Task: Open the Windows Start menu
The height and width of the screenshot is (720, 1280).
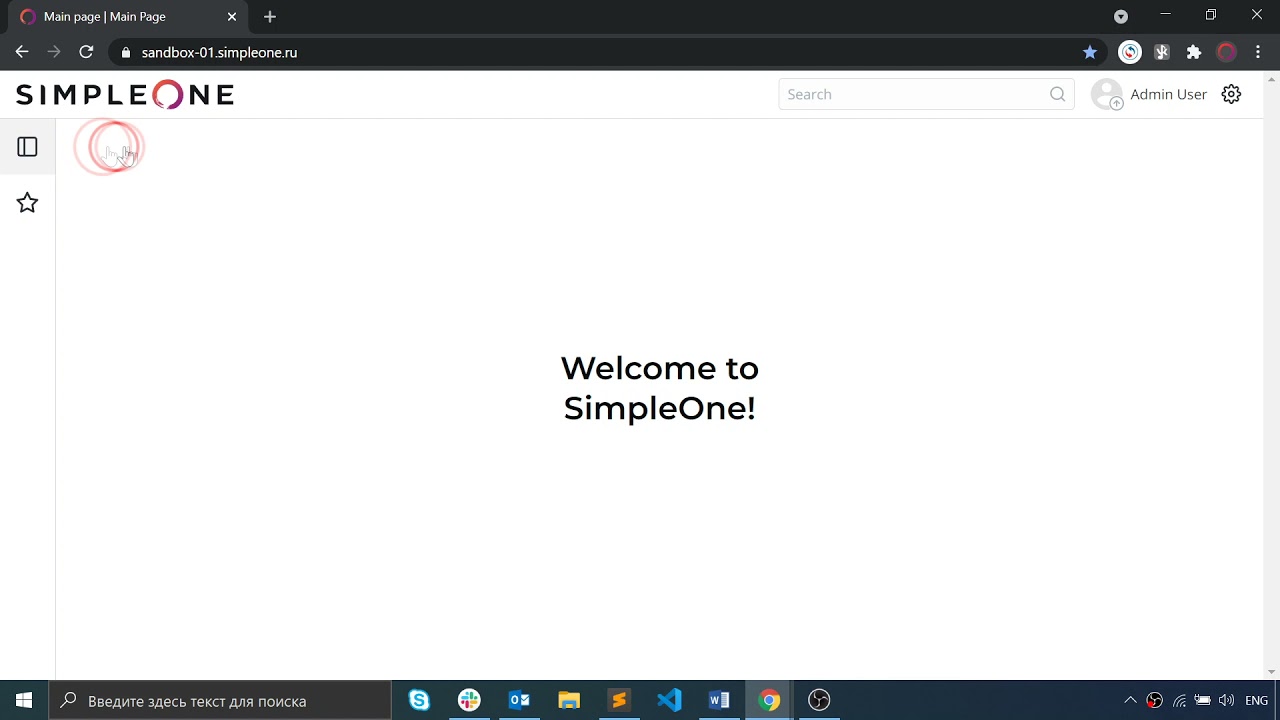Action: (x=24, y=701)
